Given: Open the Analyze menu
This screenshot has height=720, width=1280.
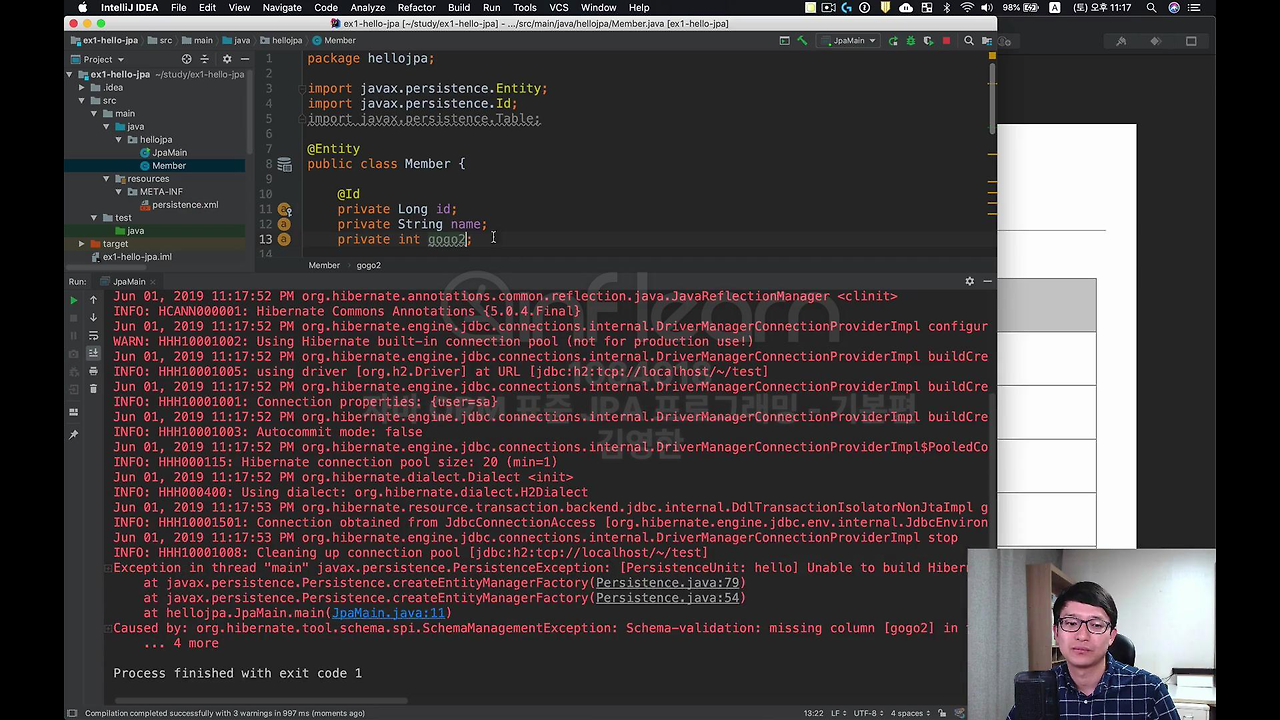Looking at the screenshot, I should pyautogui.click(x=368, y=7).
